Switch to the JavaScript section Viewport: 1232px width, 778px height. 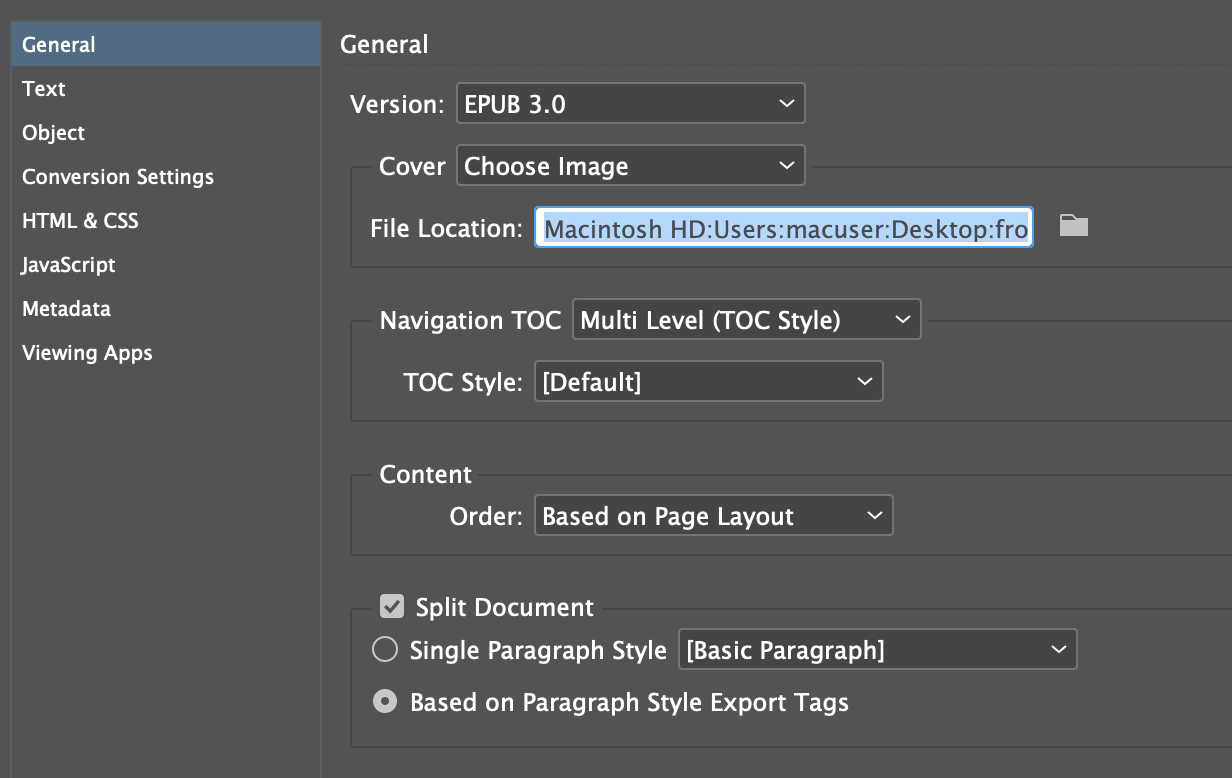pos(166,265)
